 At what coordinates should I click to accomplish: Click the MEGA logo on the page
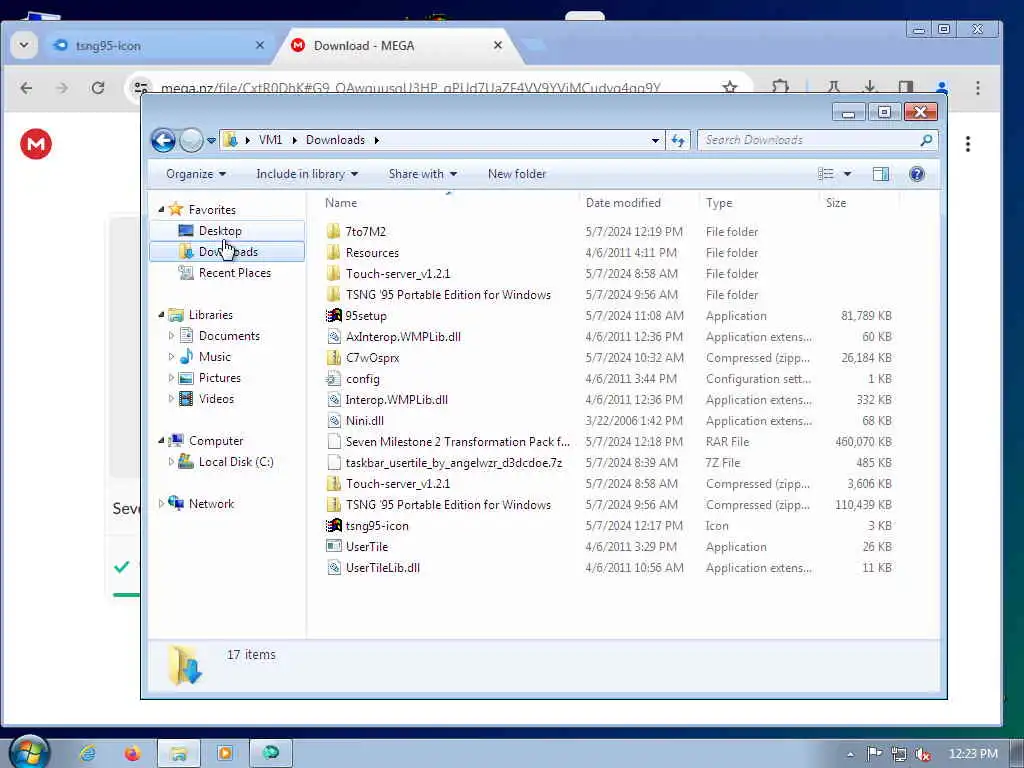pos(36,144)
